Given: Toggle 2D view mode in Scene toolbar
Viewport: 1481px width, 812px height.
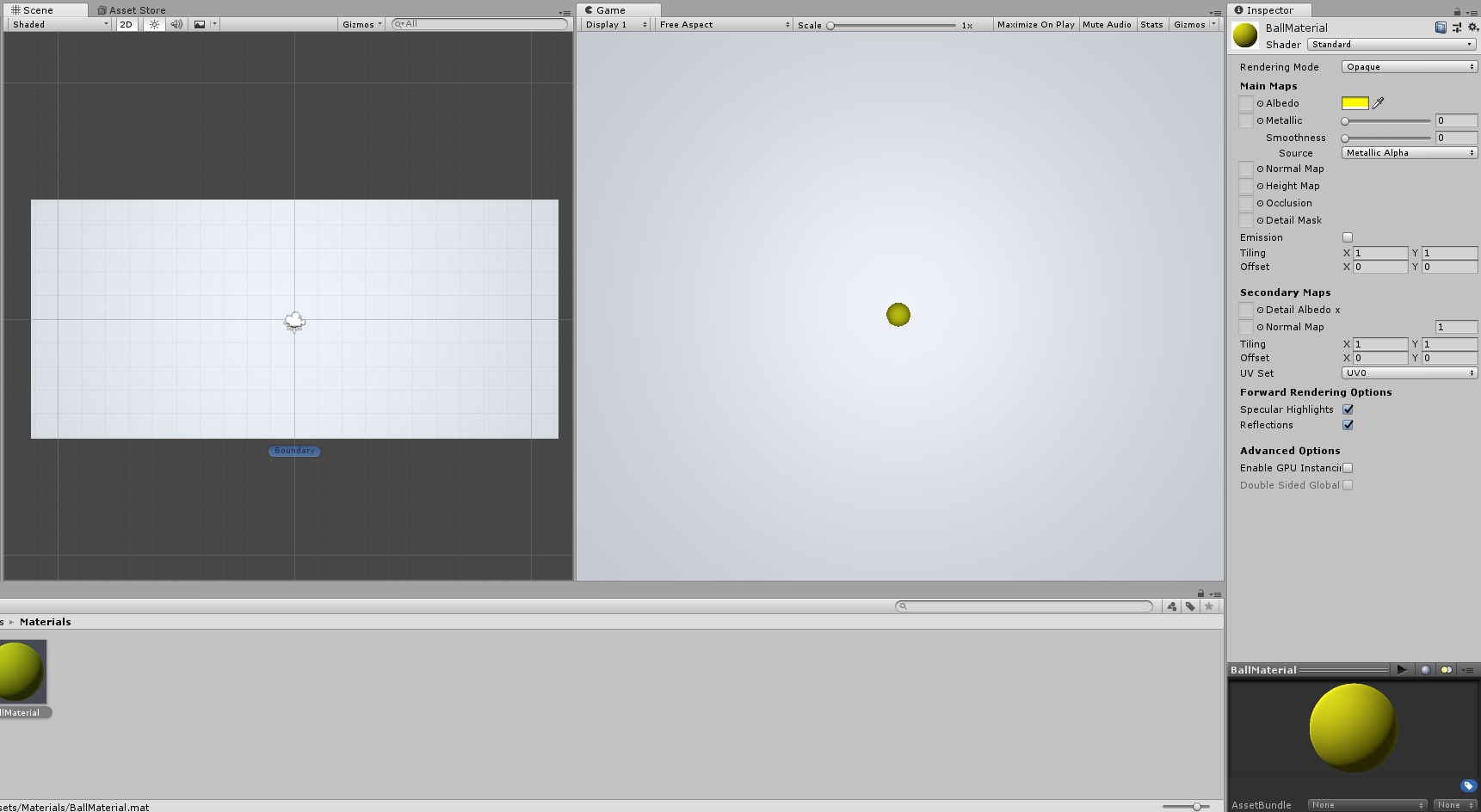Looking at the screenshot, I should point(126,24).
